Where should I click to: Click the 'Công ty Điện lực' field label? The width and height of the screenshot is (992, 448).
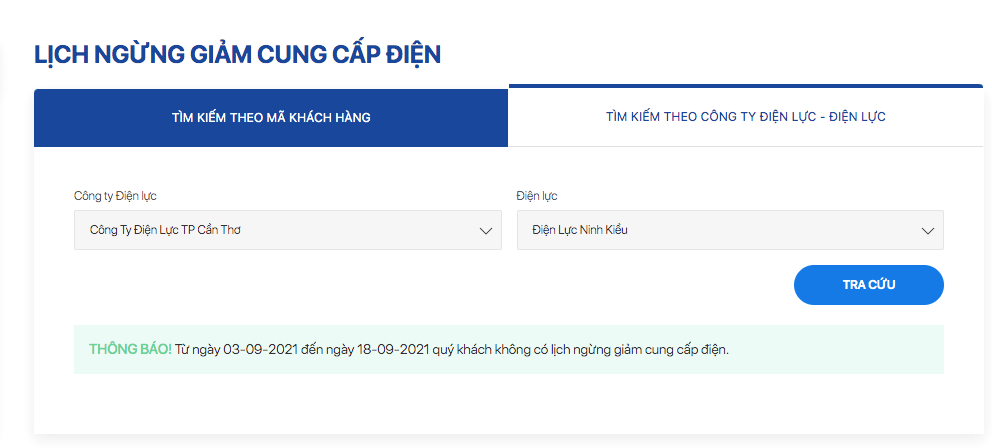click(x=115, y=196)
